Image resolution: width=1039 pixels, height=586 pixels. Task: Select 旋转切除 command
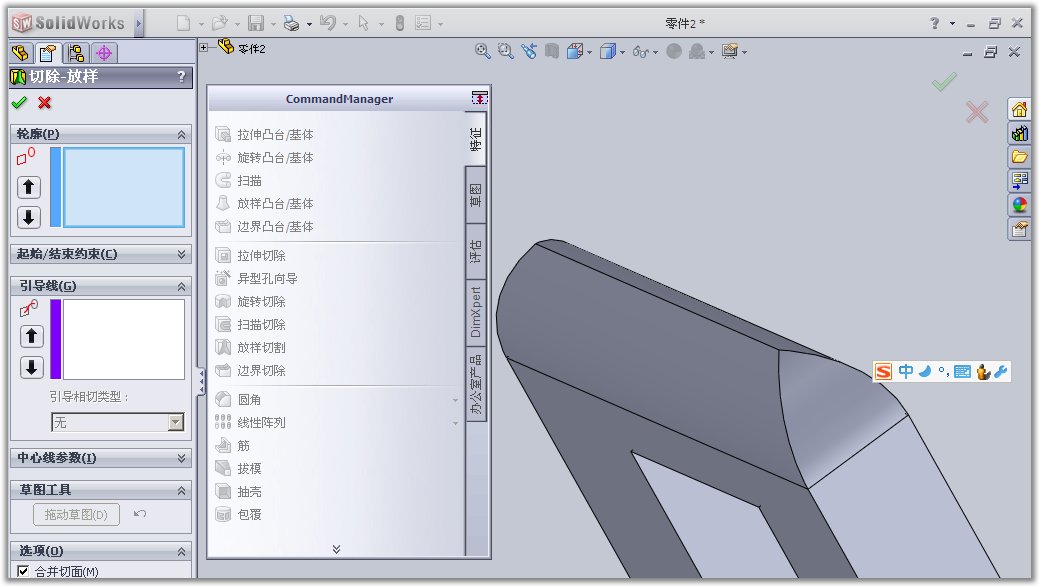[250, 302]
